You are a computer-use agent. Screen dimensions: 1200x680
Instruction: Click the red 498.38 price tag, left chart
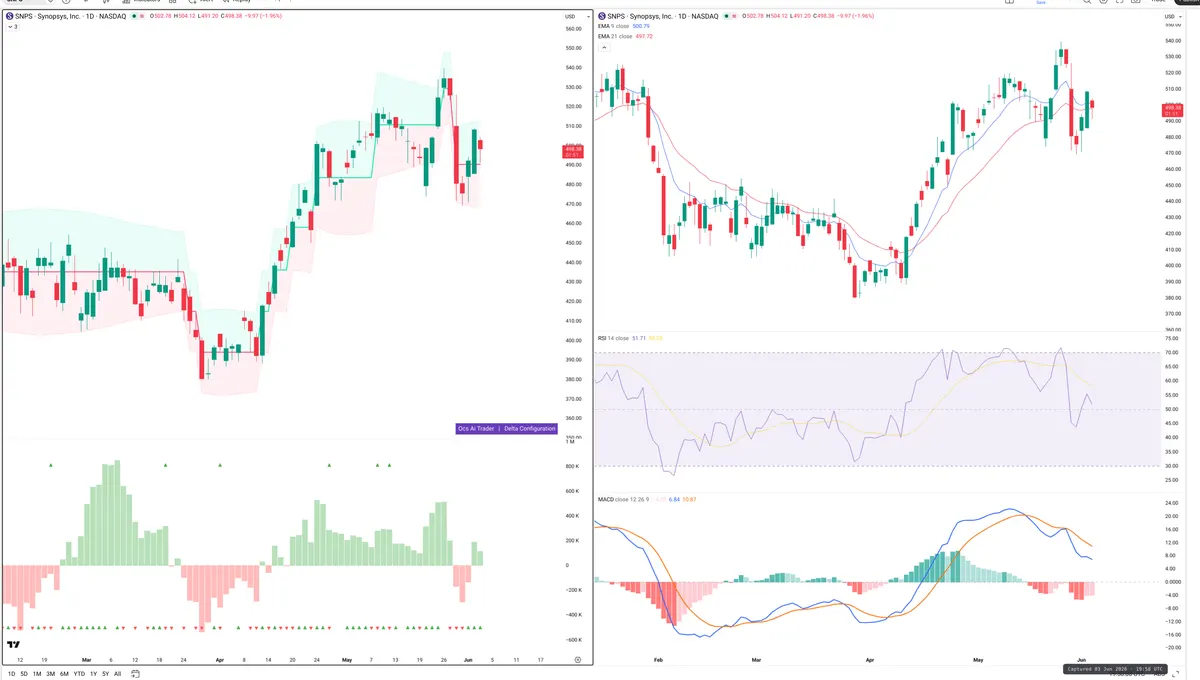(574, 151)
